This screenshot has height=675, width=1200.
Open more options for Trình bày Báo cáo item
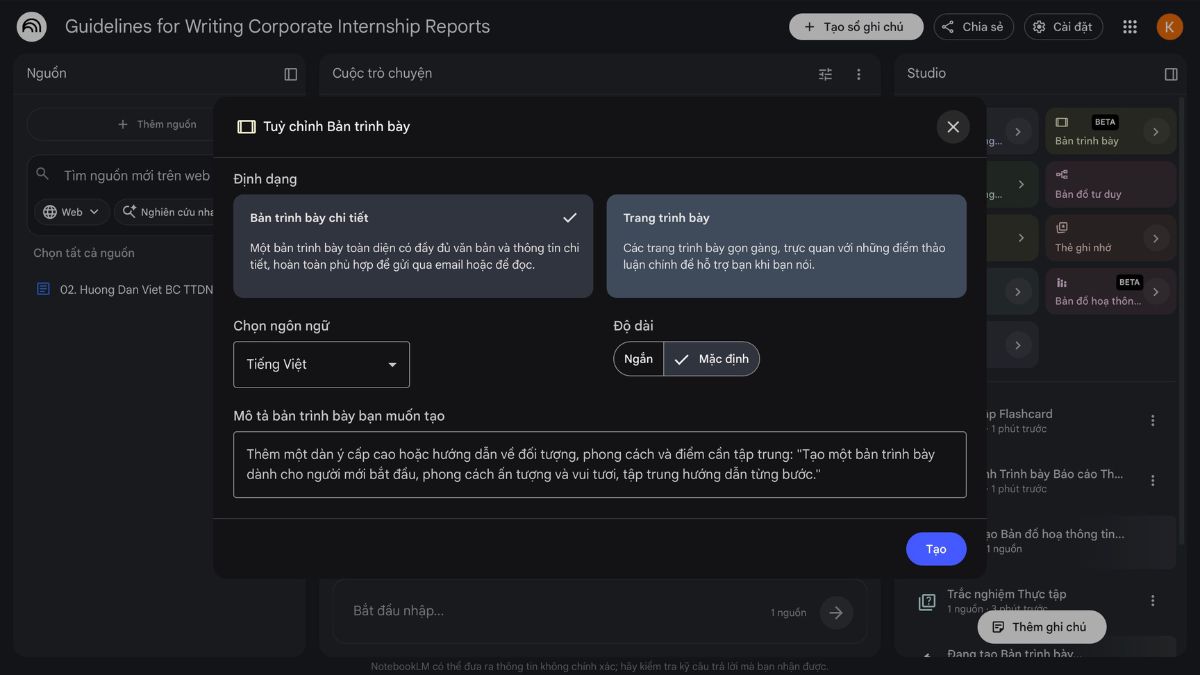tap(1152, 481)
